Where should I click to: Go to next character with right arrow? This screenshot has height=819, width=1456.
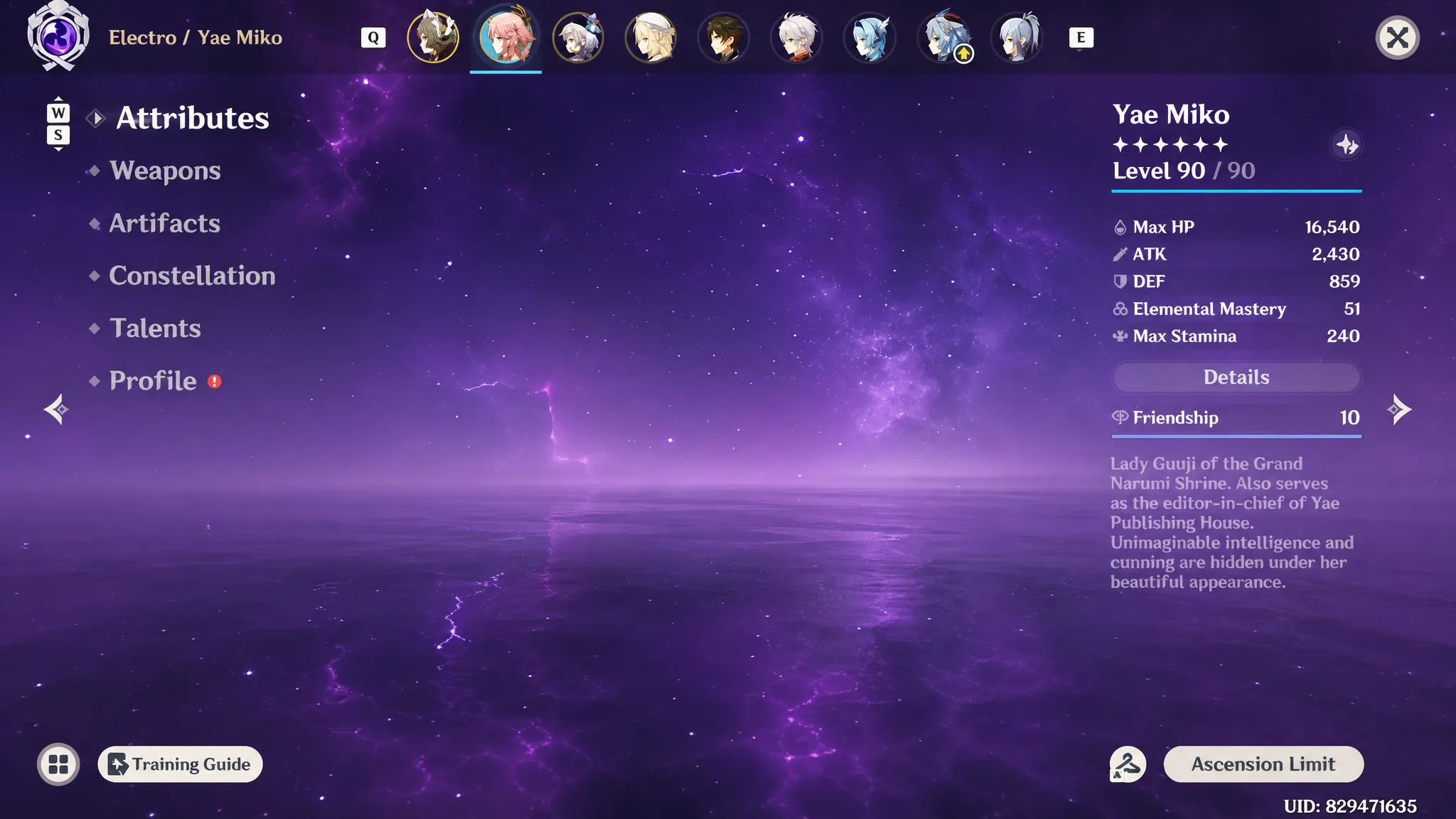pyautogui.click(x=1399, y=409)
